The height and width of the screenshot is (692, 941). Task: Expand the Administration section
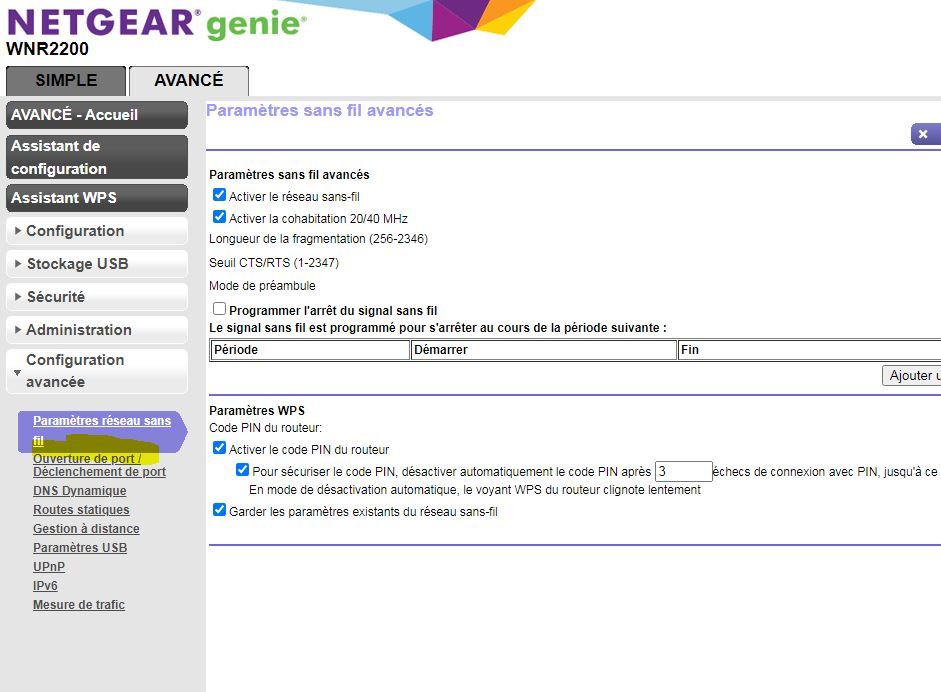[97, 330]
